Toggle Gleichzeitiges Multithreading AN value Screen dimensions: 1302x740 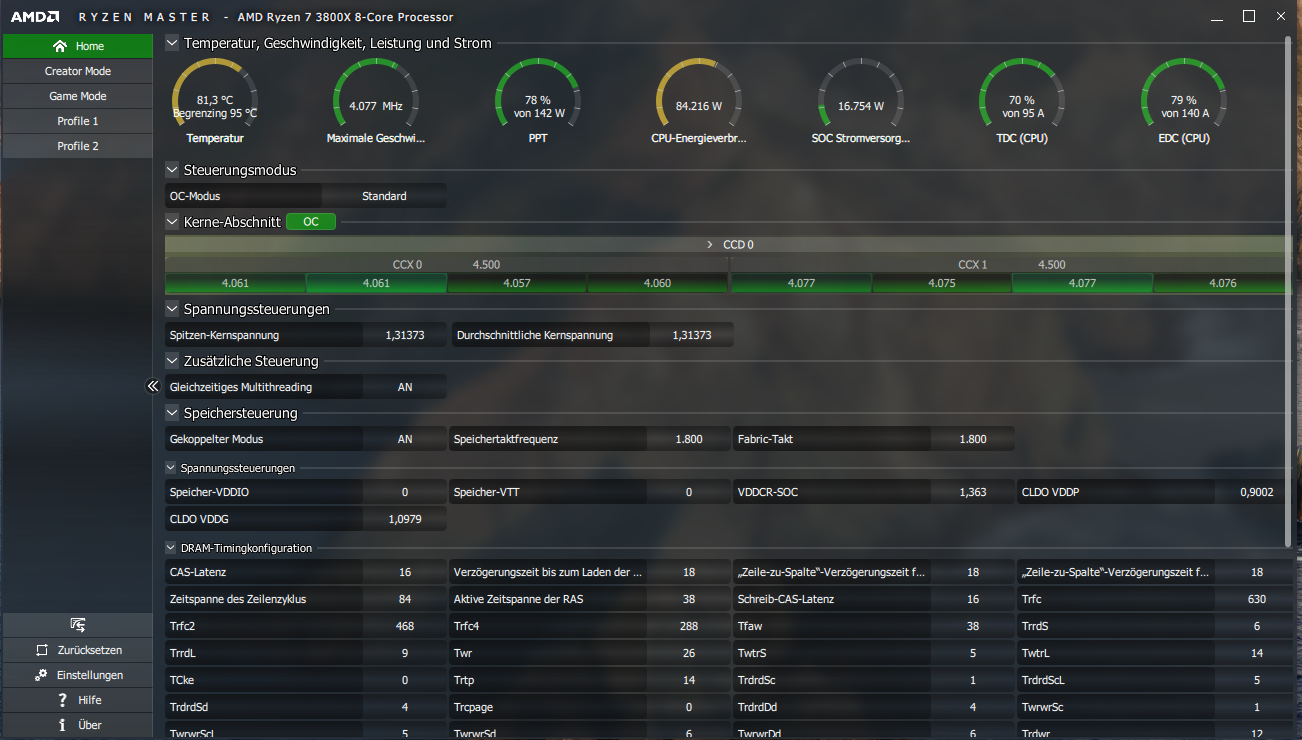405,387
